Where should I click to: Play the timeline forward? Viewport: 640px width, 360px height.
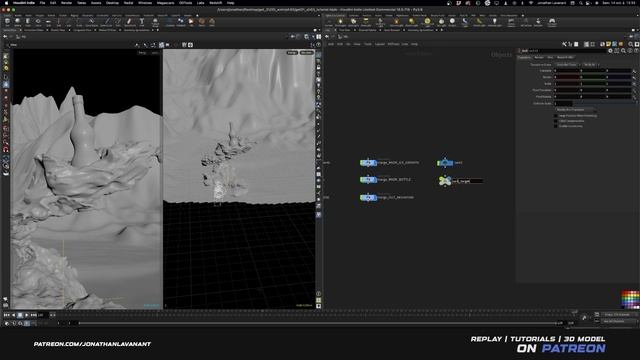[27, 315]
